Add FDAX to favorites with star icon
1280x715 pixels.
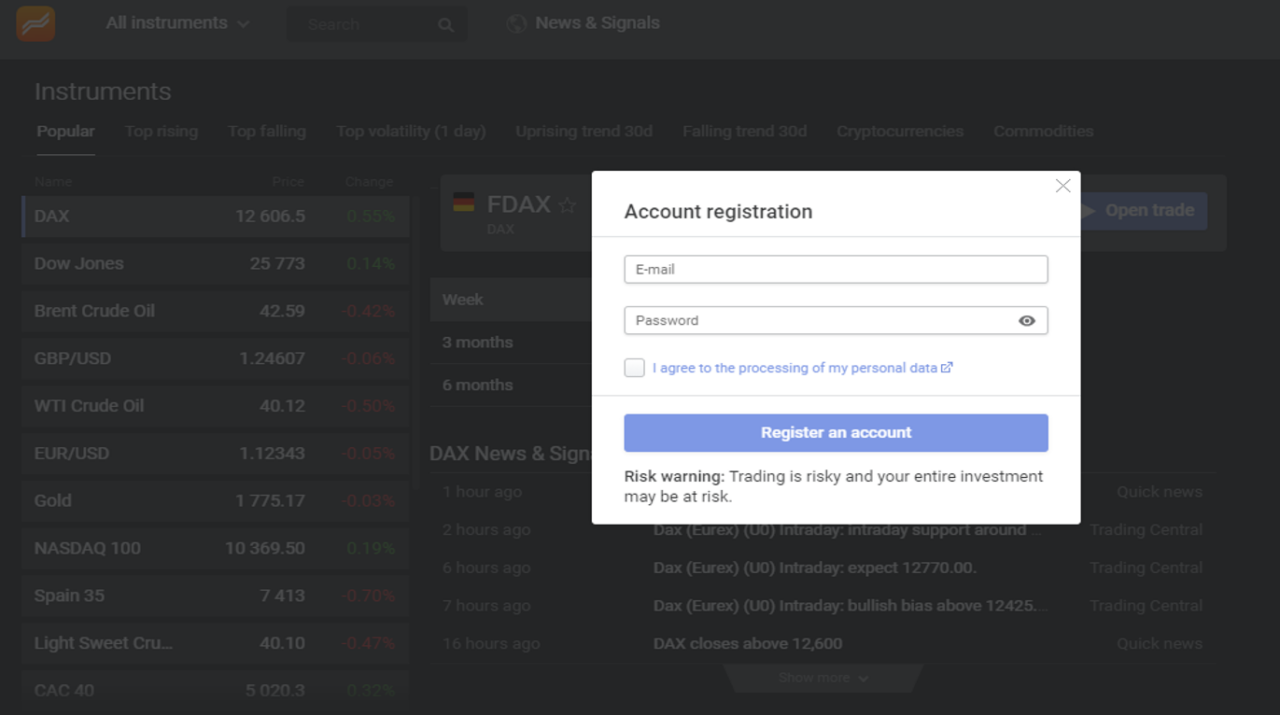pyautogui.click(x=567, y=206)
